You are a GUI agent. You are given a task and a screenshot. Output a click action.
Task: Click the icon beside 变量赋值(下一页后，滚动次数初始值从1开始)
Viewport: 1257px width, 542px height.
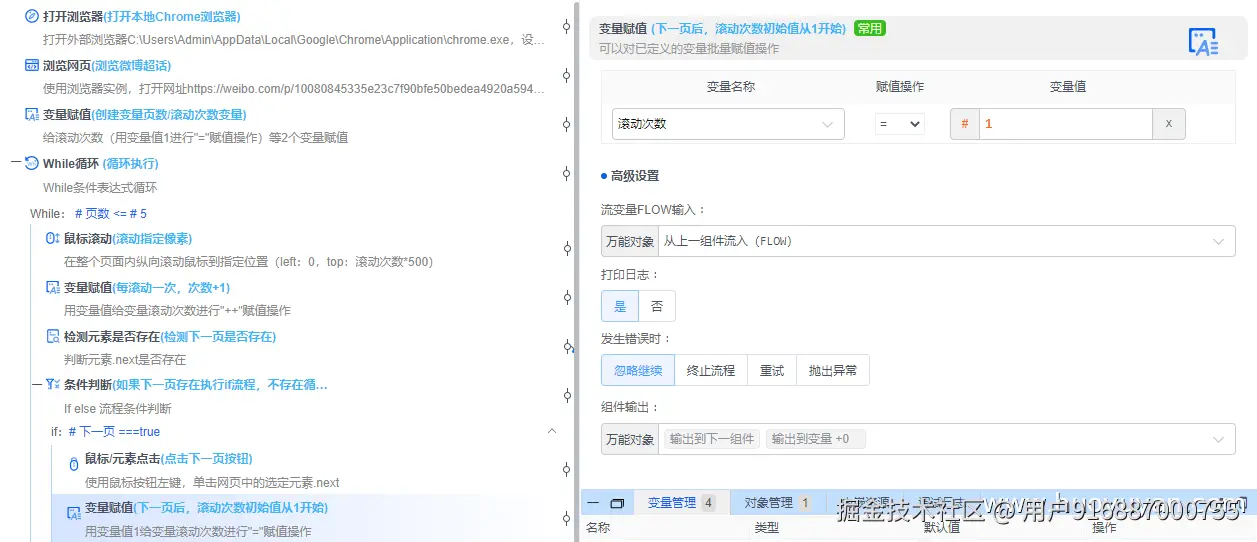pyautogui.click(x=73, y=513)
